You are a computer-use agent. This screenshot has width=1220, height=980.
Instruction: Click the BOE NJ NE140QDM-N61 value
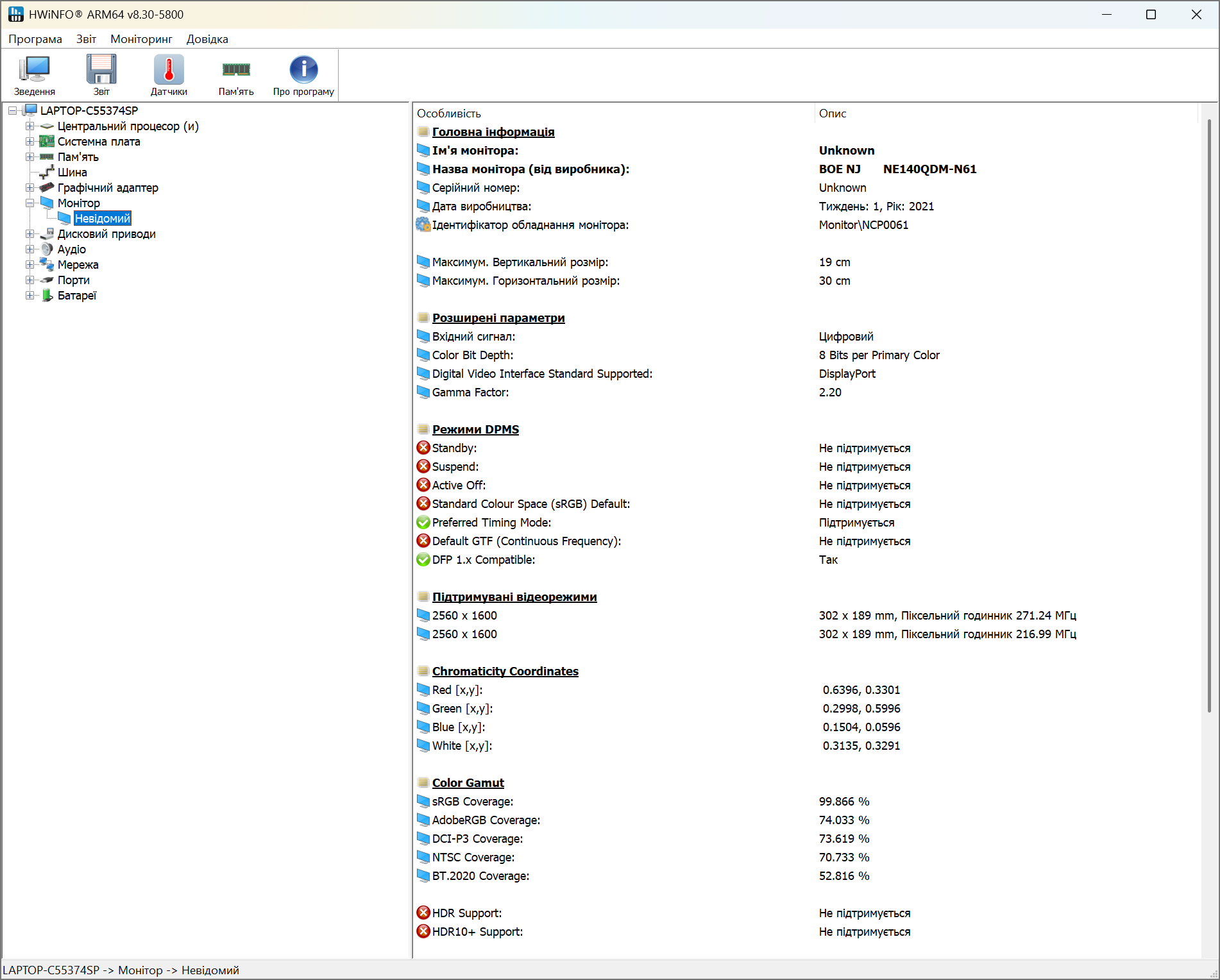[x=897, y=169]
